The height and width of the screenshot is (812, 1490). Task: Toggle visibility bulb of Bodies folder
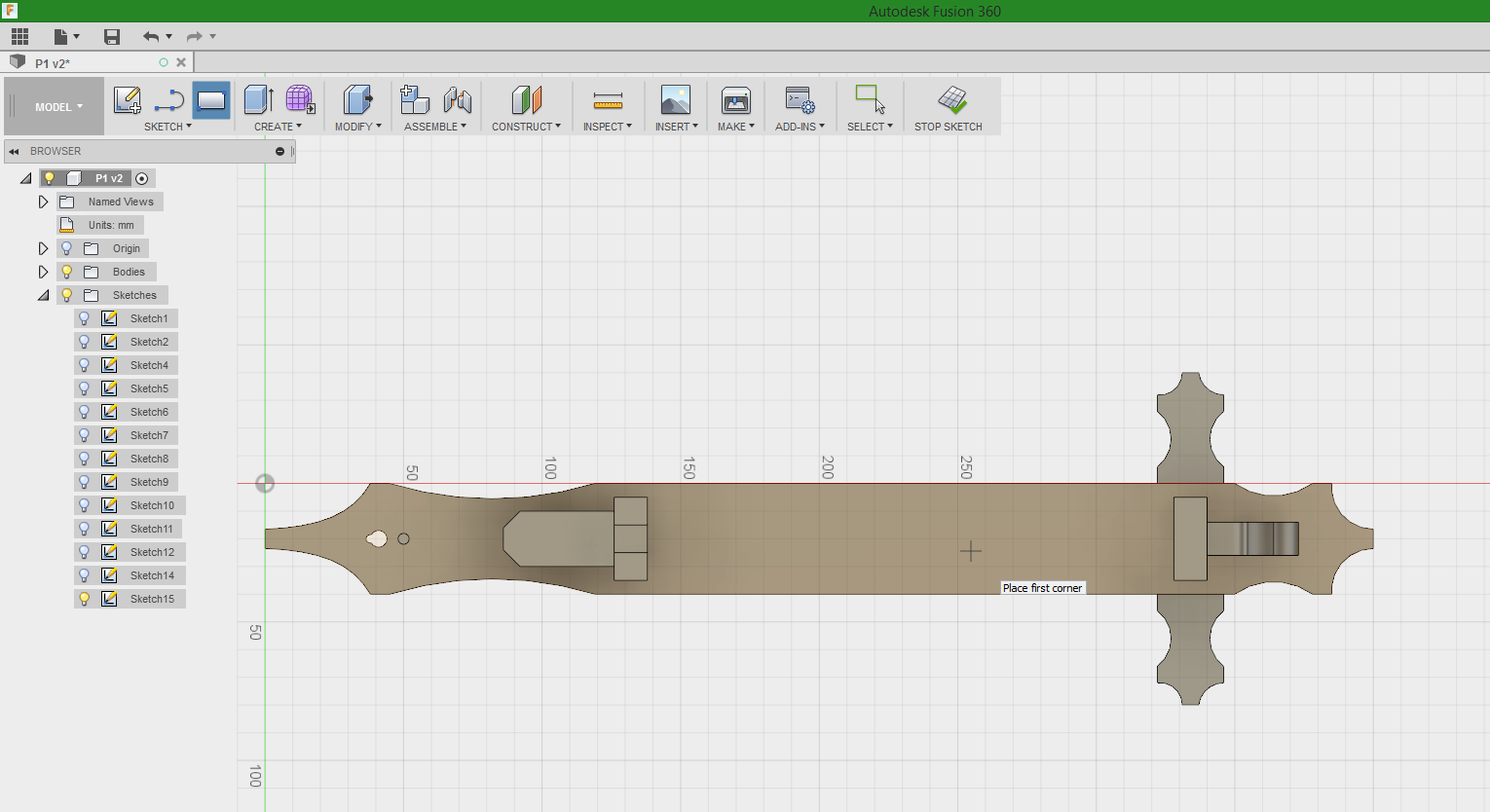tap(67, 272)
